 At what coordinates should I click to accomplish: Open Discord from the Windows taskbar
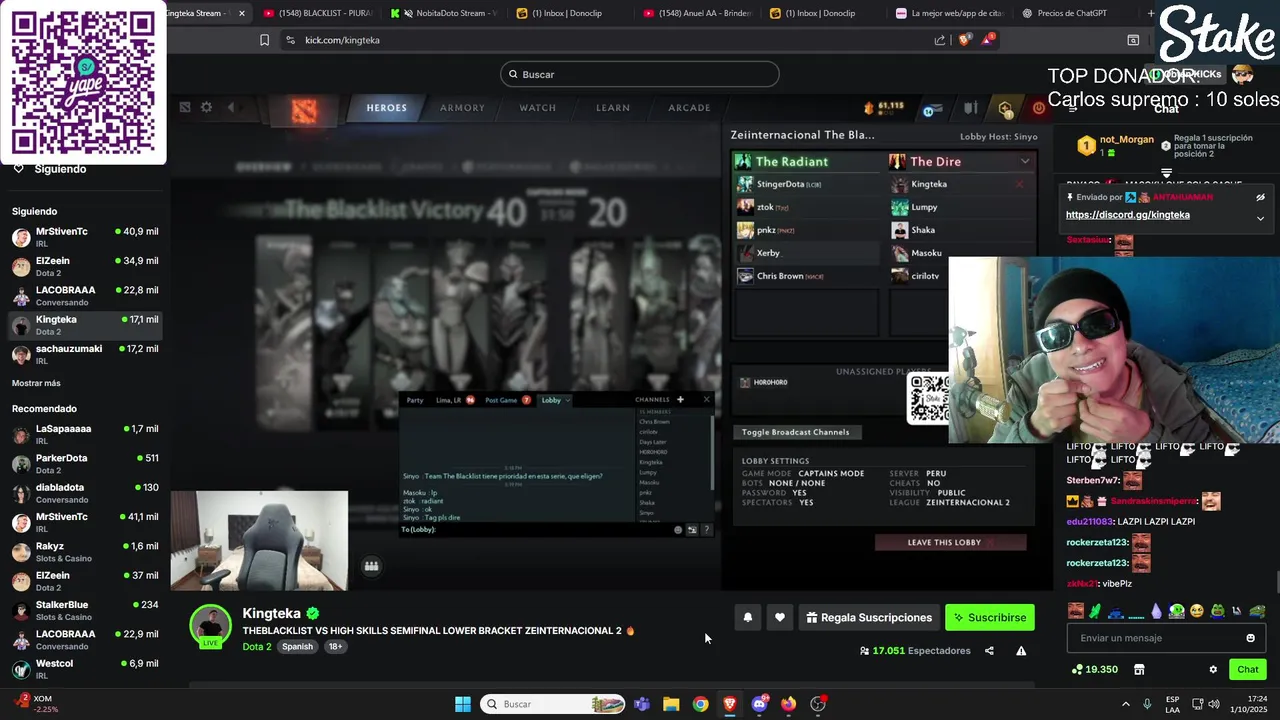(x=759, y=704)
